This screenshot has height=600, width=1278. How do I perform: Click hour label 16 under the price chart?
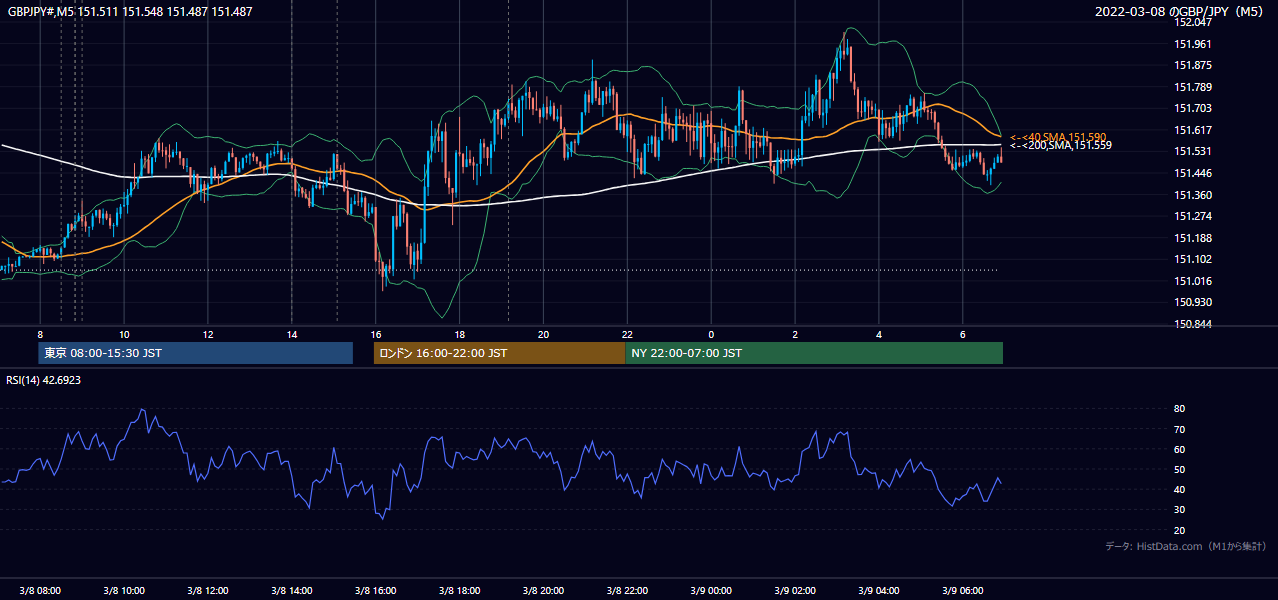(x=376, y=334)
